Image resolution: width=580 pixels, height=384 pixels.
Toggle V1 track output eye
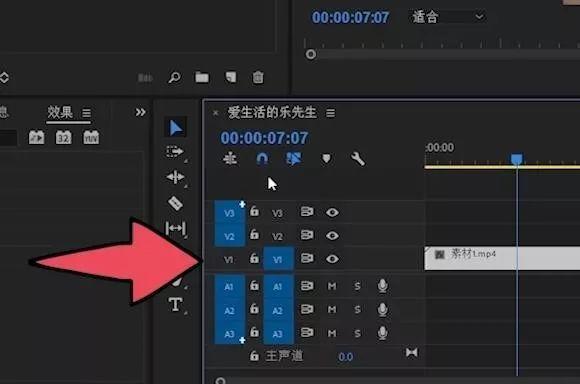tap(332, 259)
